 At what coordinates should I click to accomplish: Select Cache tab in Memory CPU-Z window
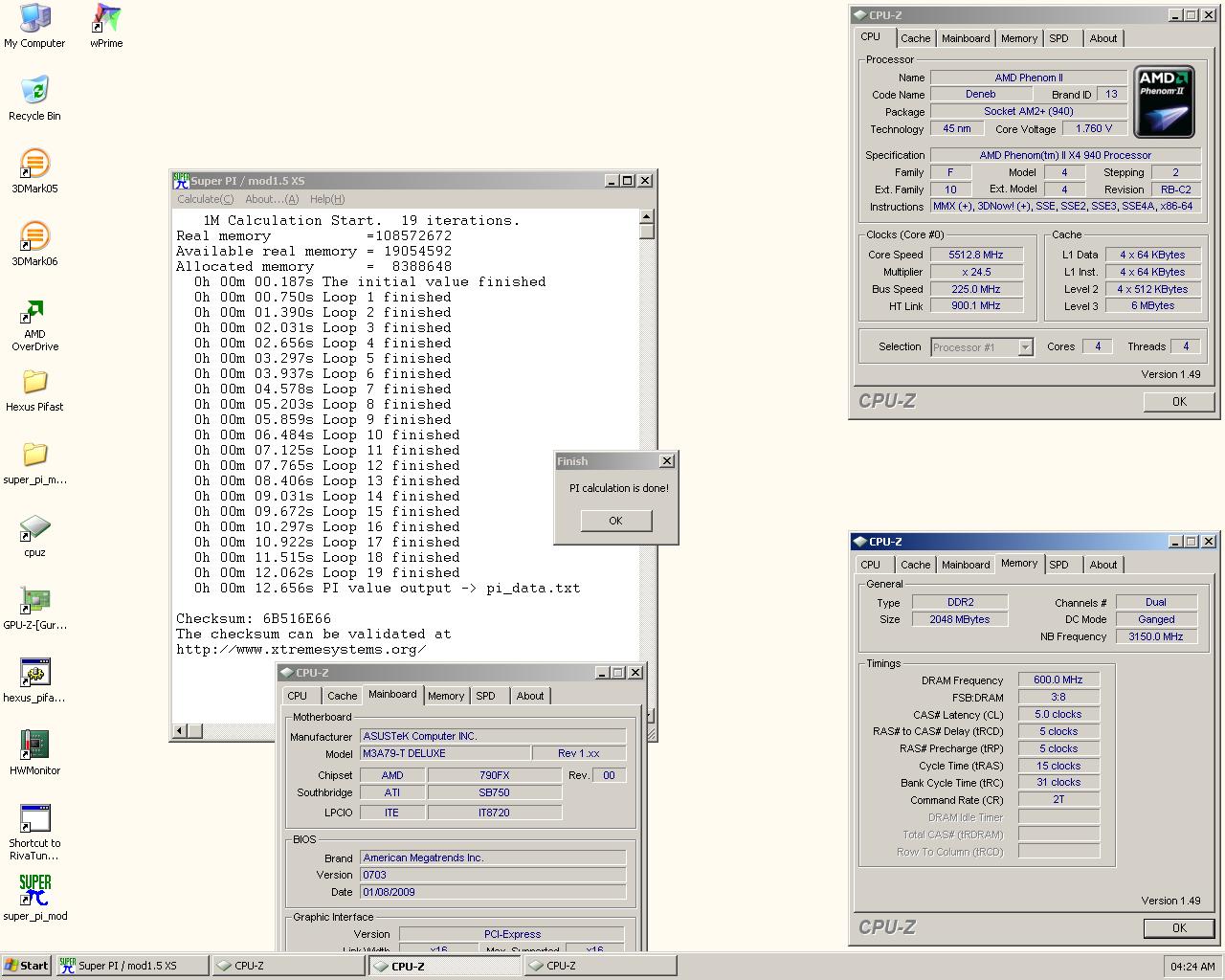pyautogui.click(x=915, y=565)
